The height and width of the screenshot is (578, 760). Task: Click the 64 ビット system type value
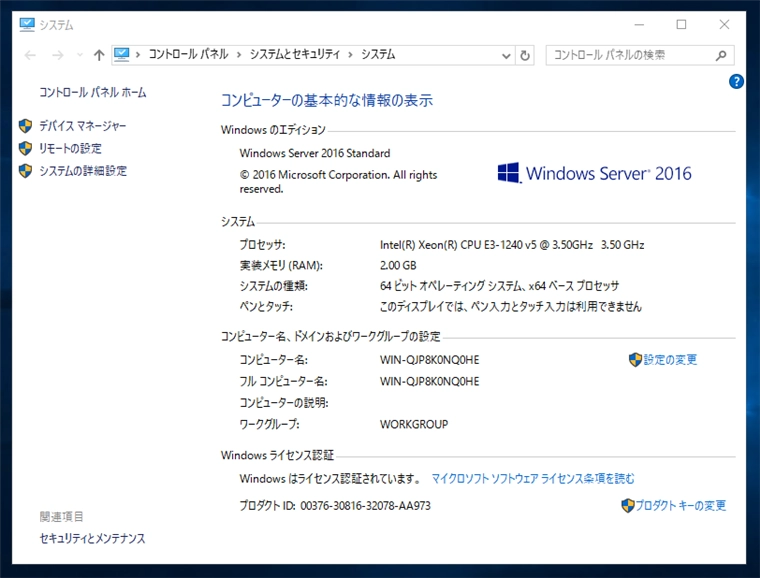tap(499, 286)
